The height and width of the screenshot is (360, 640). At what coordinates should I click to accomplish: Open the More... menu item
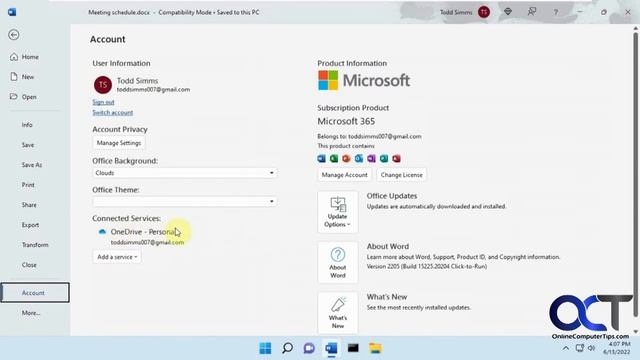pyautogui.click(x=31, y=313)
